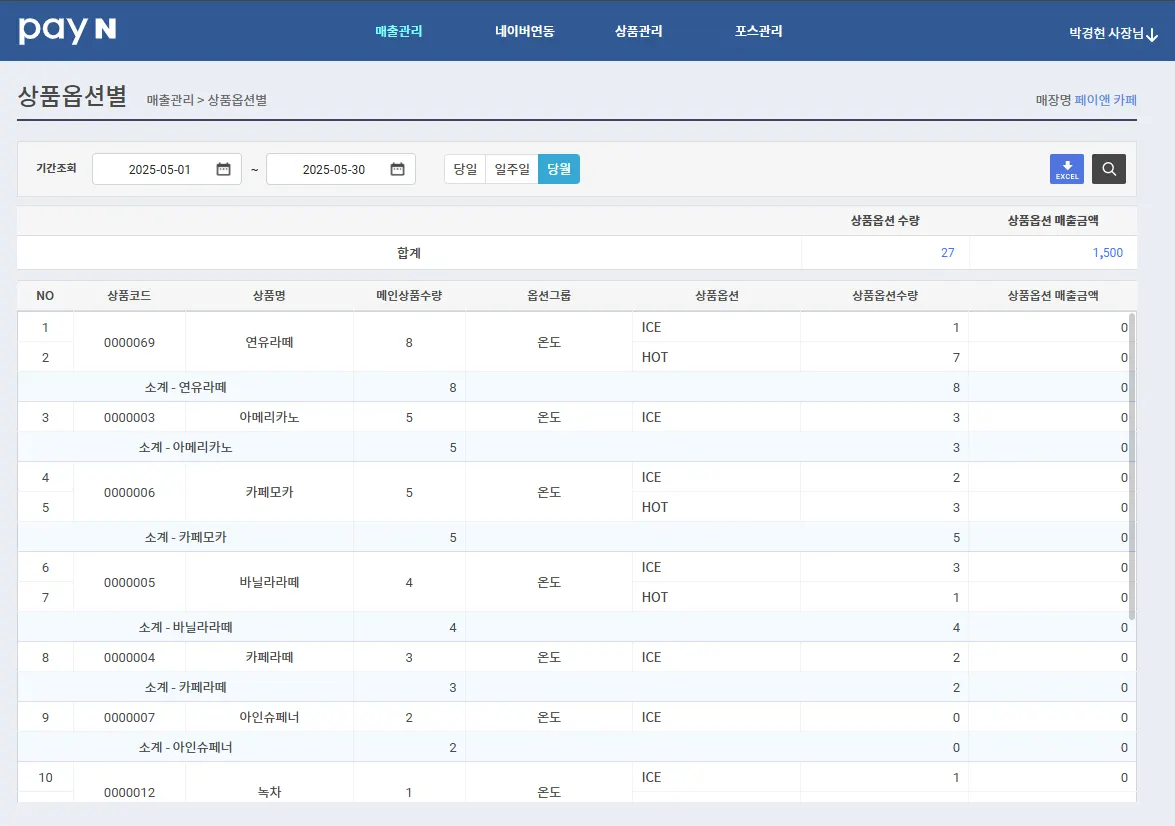Screen dimensions: 1175x826
Task: Open the 네이버연동 menu
Action: [x=524, y=31]
